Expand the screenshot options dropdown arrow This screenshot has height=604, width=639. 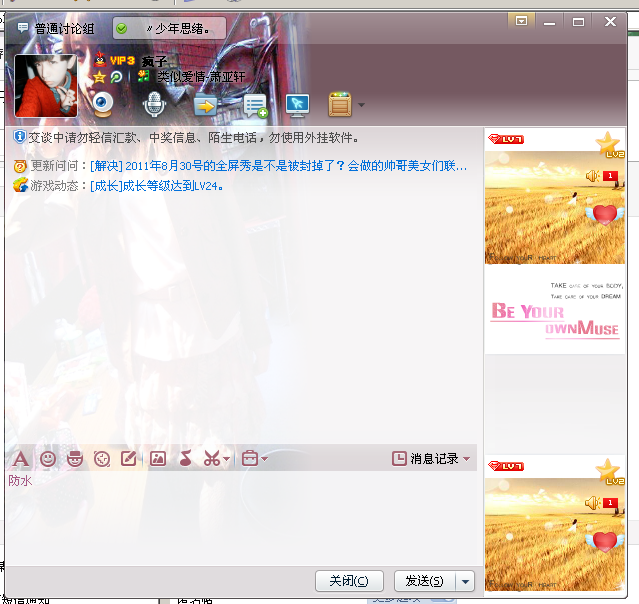[227, 459]
